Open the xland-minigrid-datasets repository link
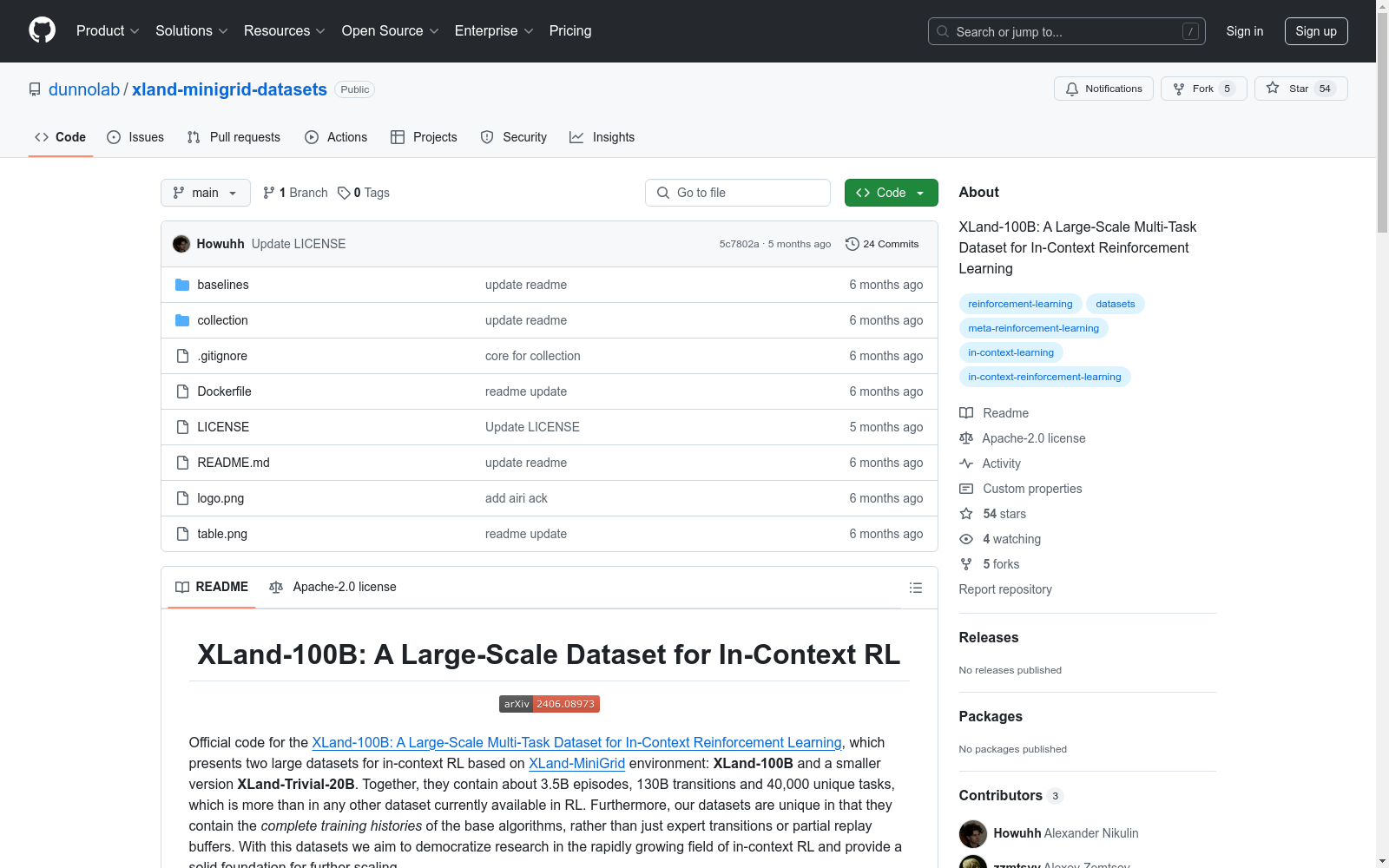This screenshot has width=1389, height=868. click(x=229, y=89)
